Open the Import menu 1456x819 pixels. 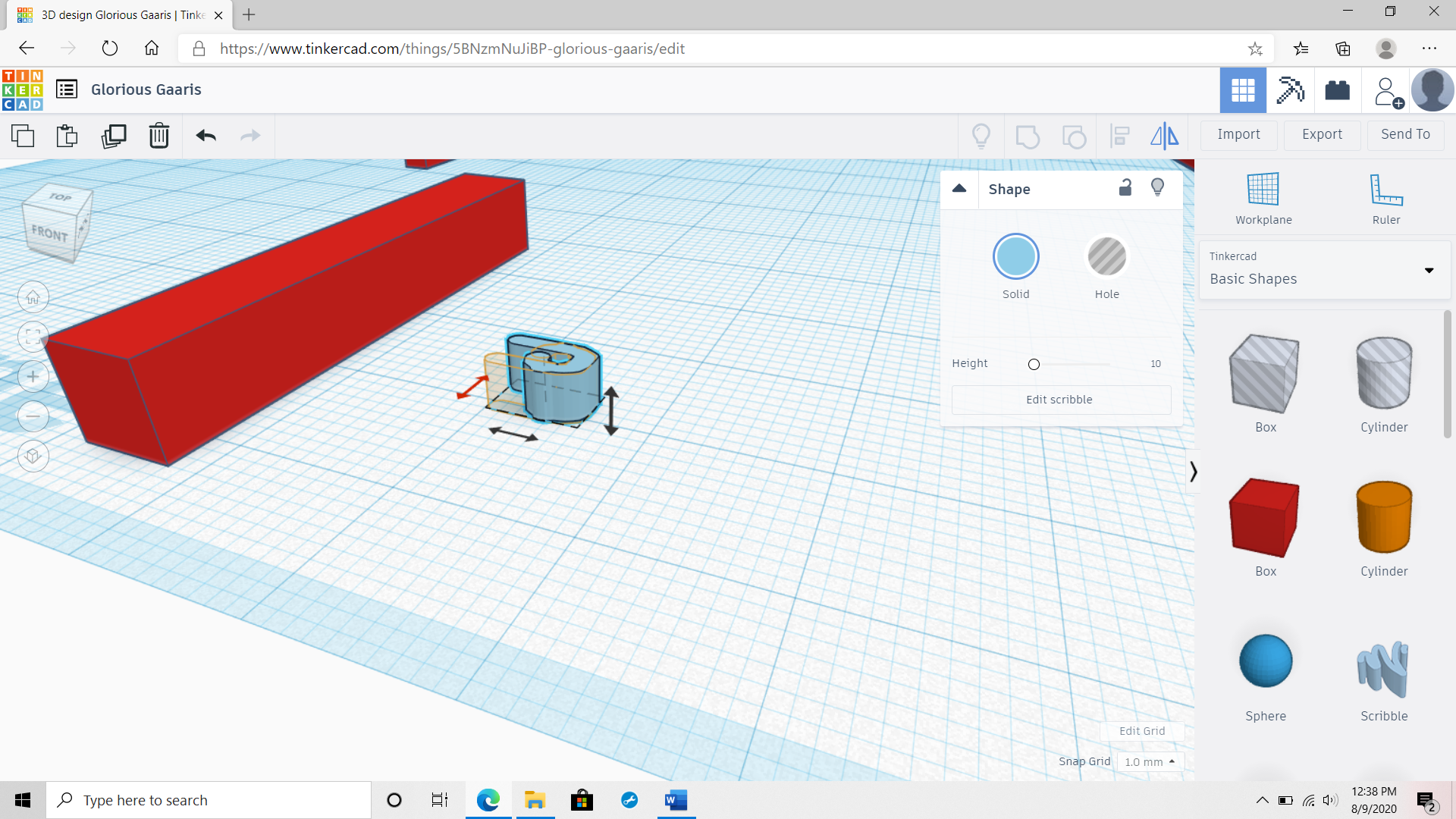pos(1238,133)
